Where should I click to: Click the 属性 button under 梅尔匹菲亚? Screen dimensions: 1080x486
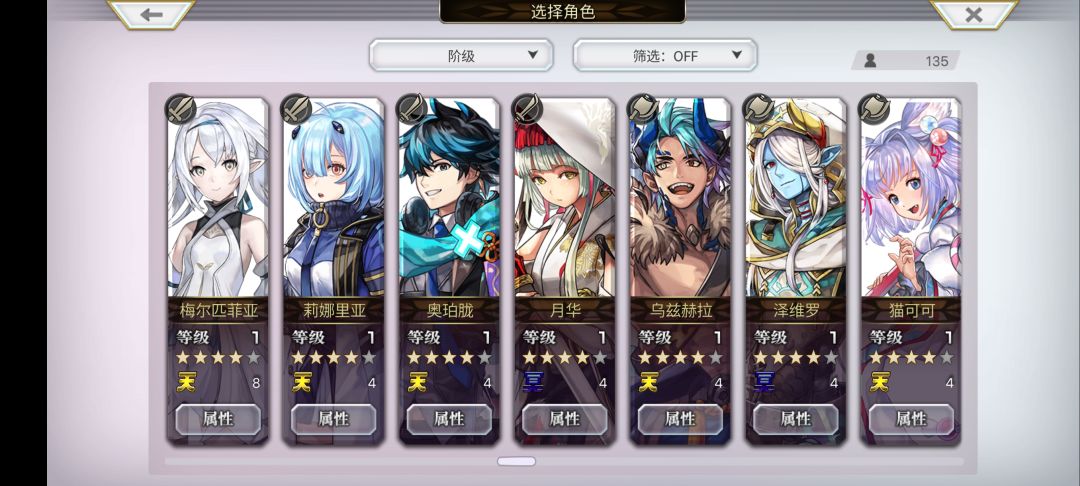click(218, 419)
